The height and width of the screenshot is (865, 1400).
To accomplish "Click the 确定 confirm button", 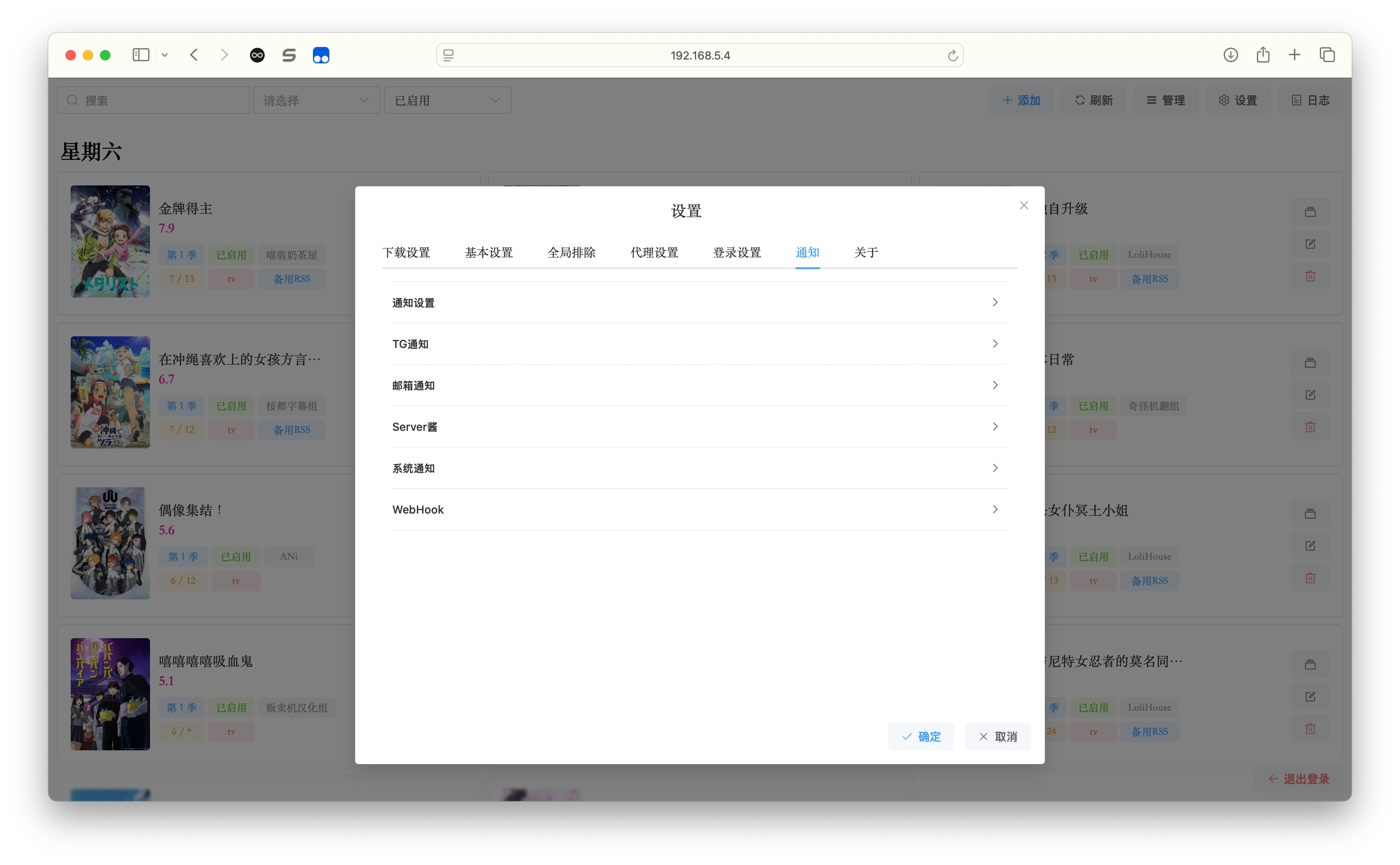I will (921, 736).
